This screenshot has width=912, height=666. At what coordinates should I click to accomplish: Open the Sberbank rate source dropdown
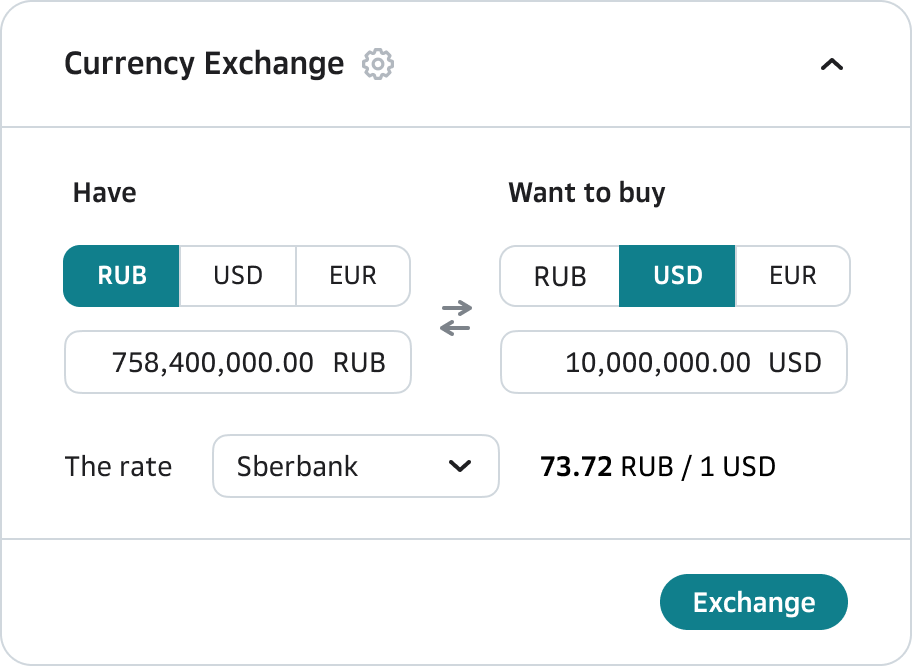[355, 466]
